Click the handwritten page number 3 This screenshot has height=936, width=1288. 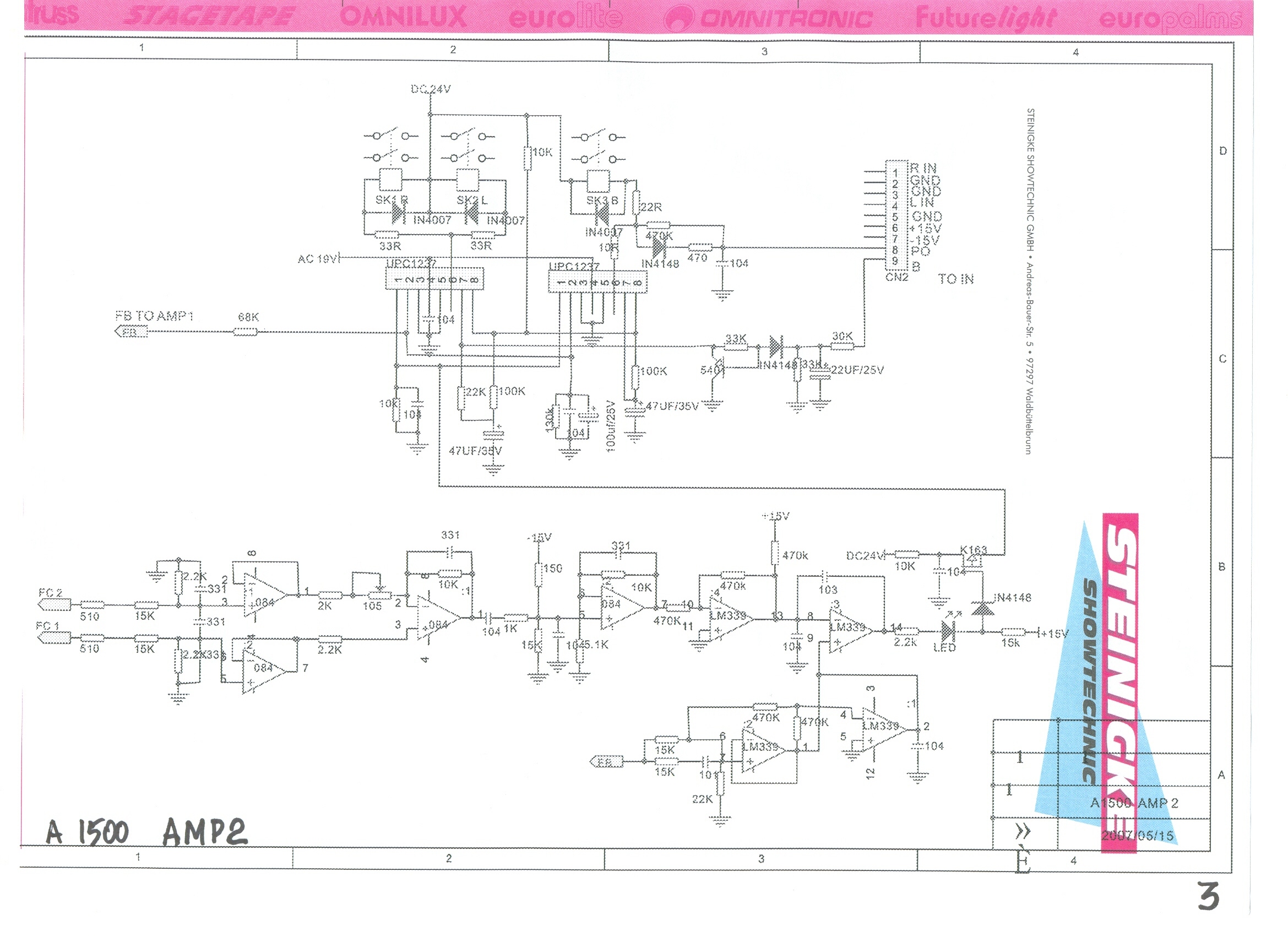click(1208, 896)
